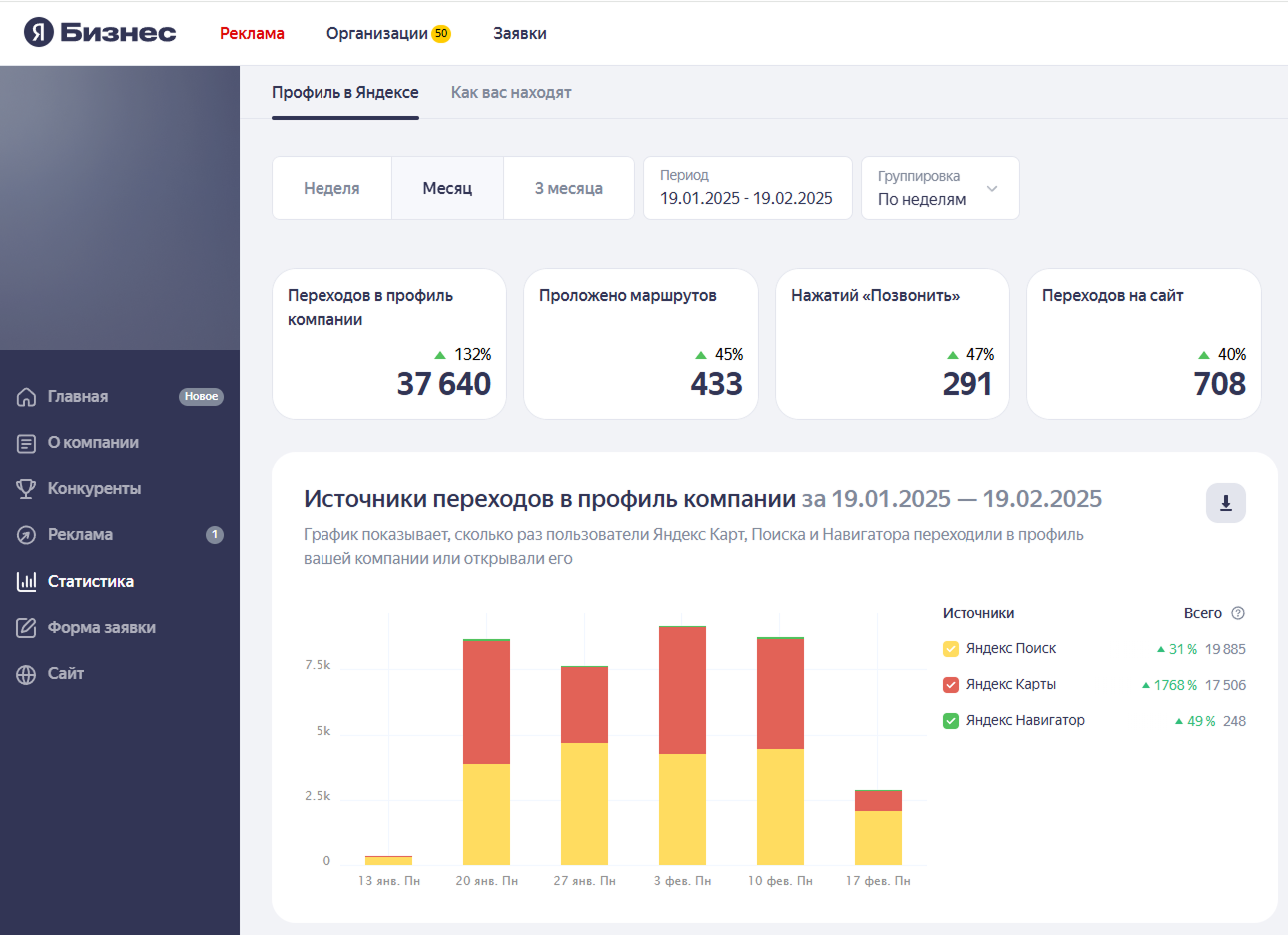Screen dimensions: 1288x935
Task: Open the Реклама top menu item
Action: 252,33
